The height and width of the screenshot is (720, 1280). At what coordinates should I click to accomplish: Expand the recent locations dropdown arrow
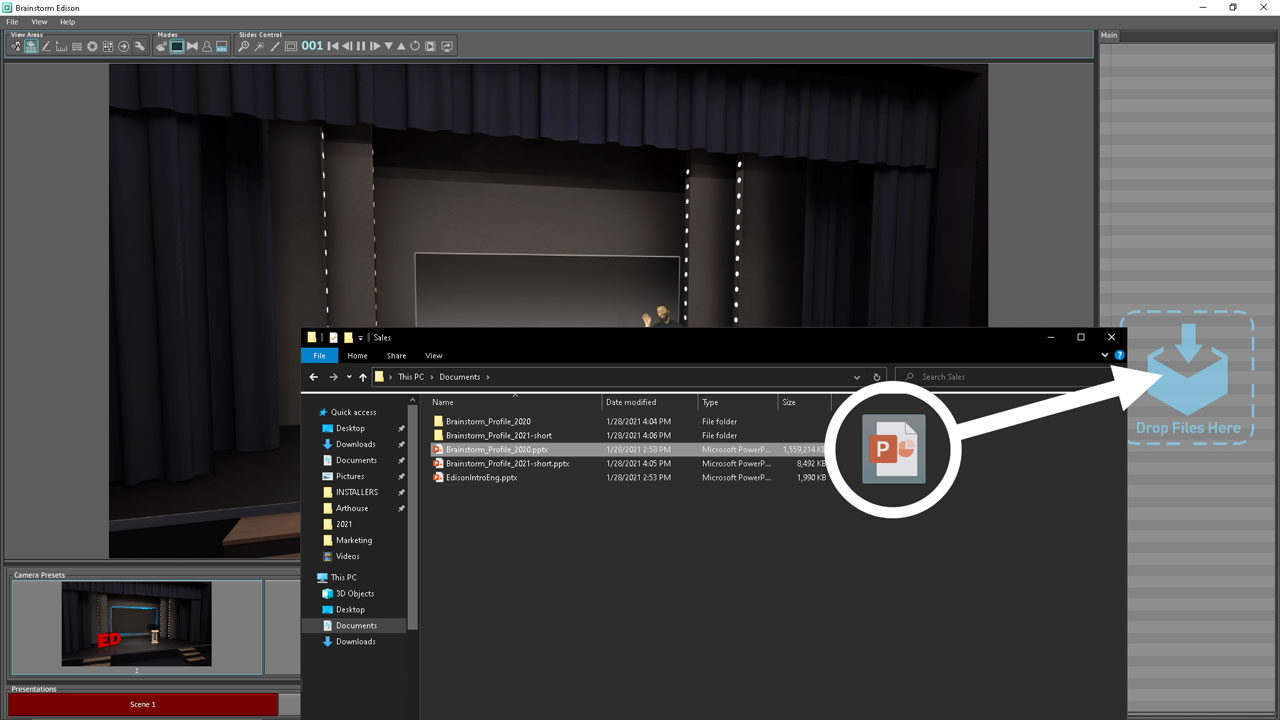(x=349, y=377)
